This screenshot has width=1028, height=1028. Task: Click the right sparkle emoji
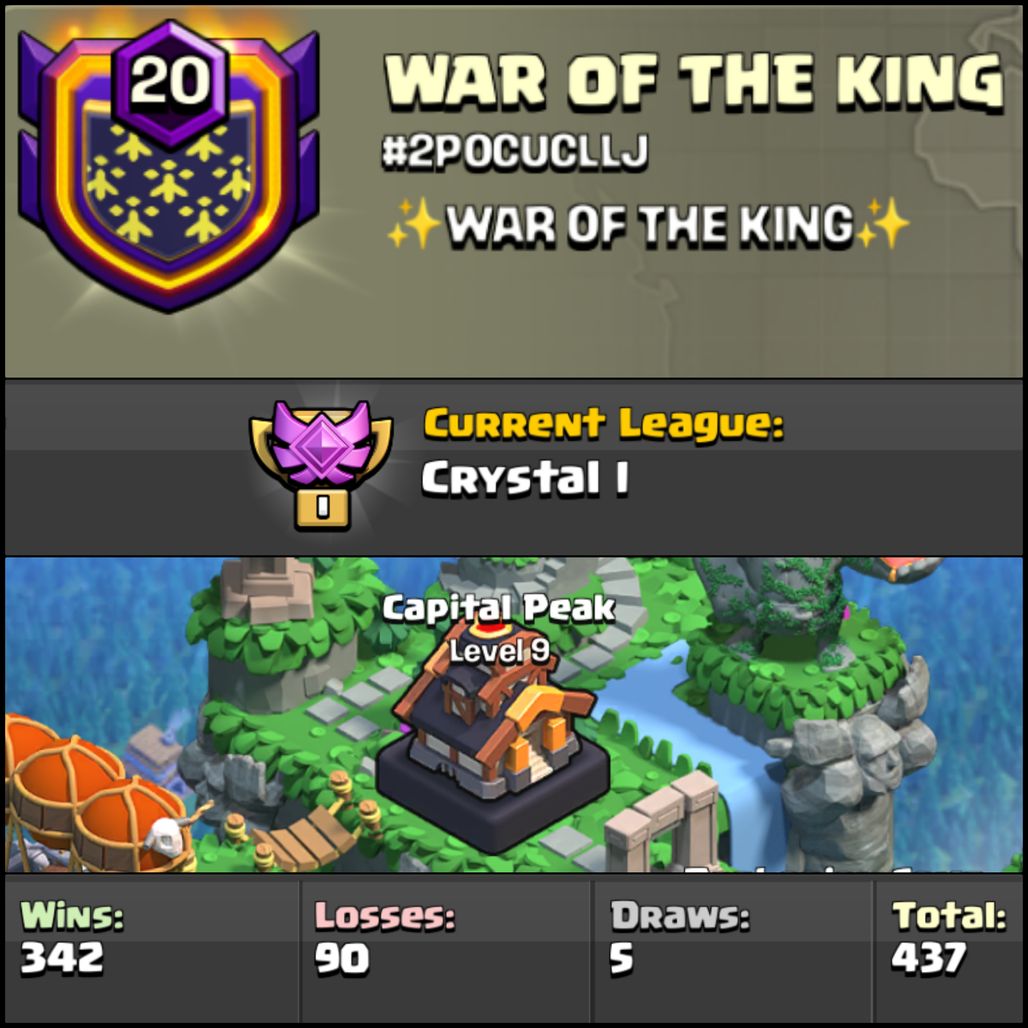882,223
